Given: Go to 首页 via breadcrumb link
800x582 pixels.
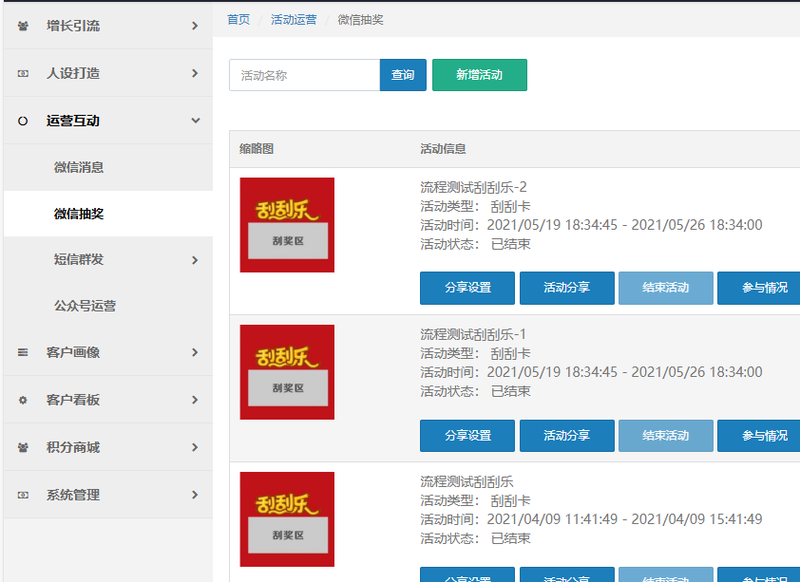Looking at the screenshot, I should click(x=238, y=19).
